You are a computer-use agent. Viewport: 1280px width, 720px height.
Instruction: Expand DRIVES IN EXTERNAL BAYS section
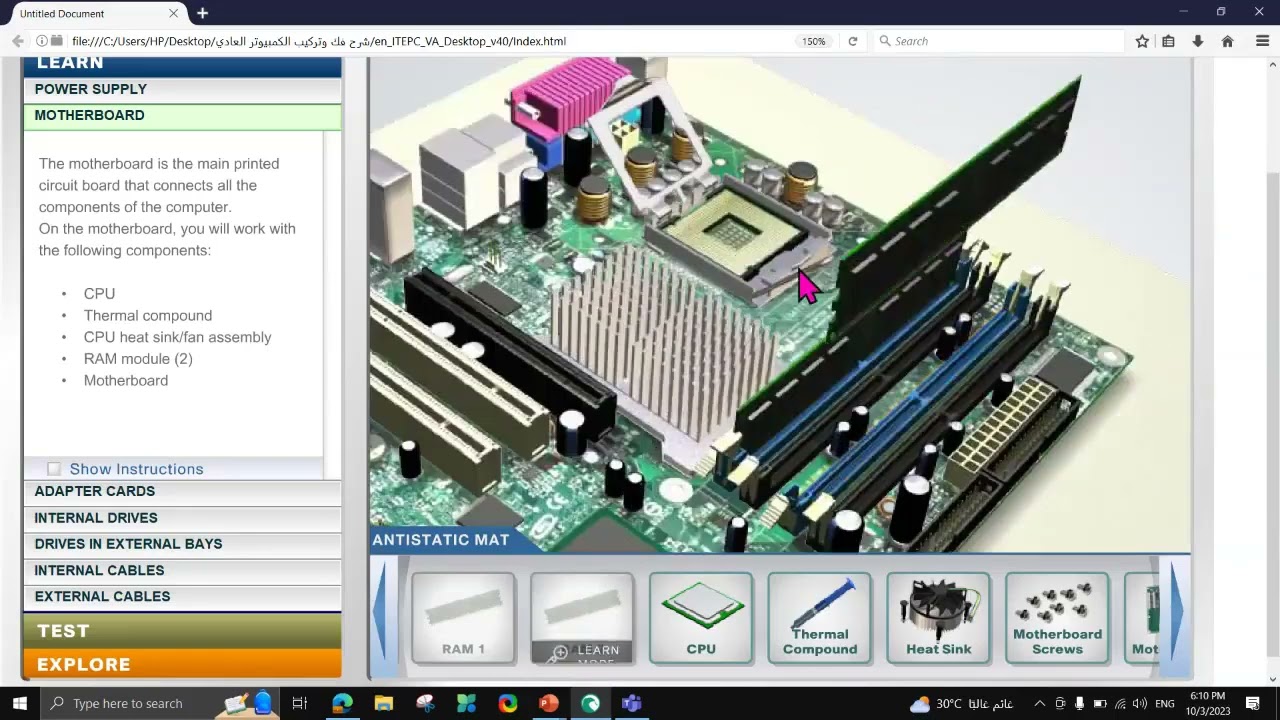tap(182, 544)
